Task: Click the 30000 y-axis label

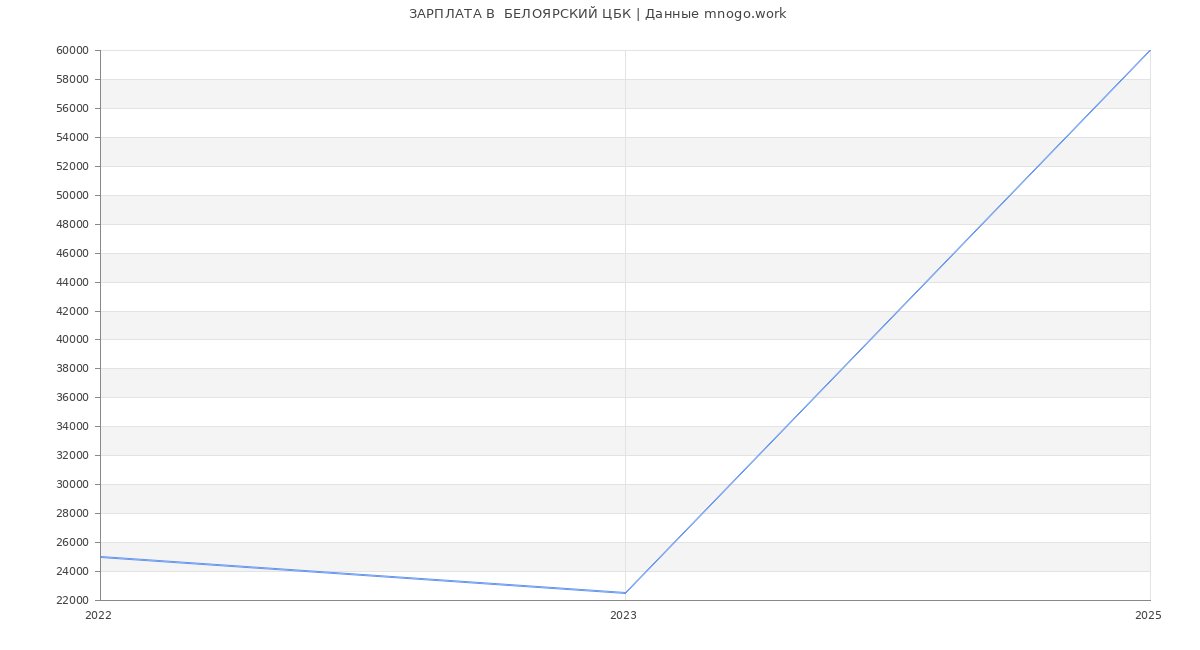Action: coord(73,484)
